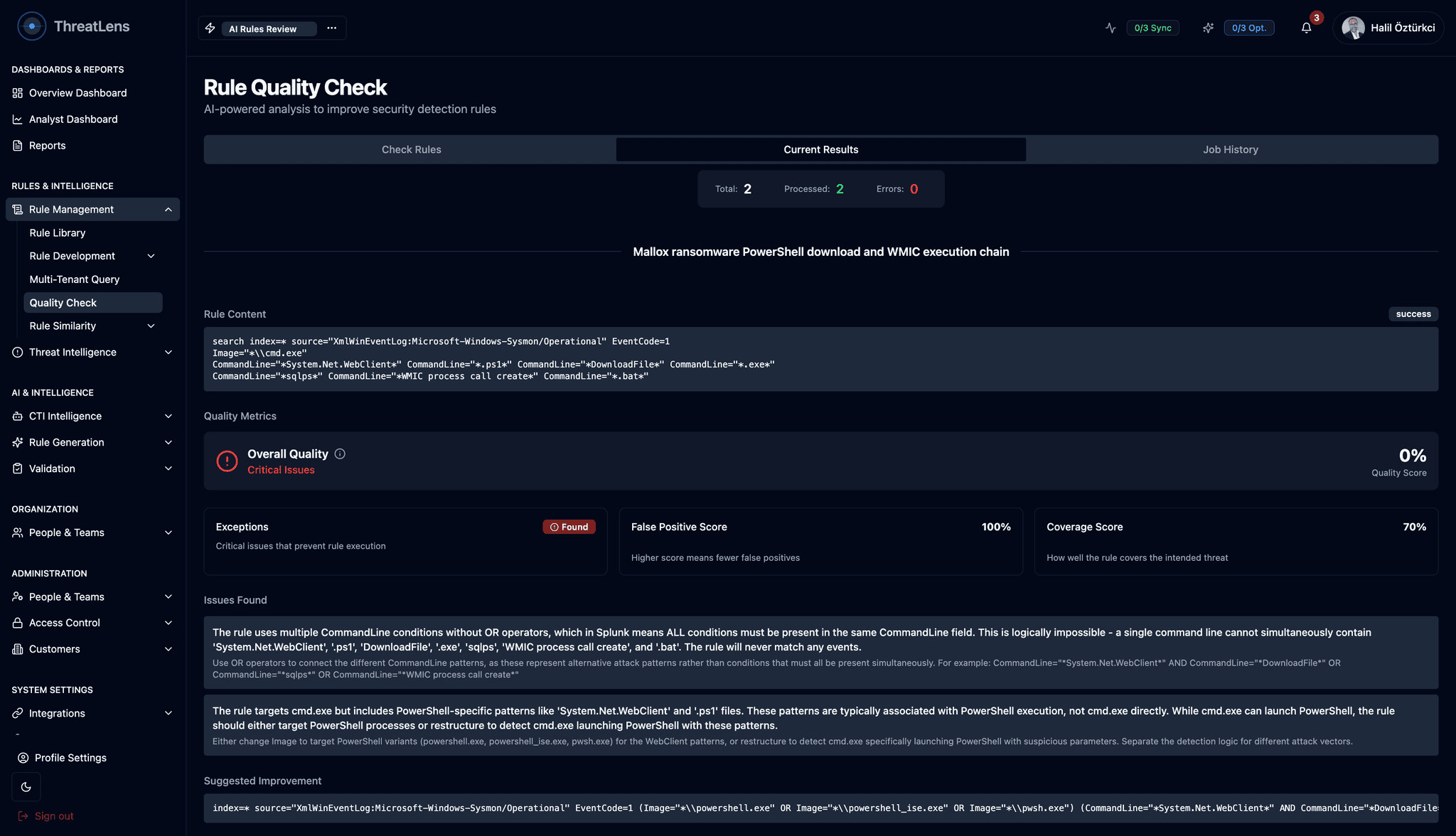Click the Suggested Improvement code box
This screenshot has width=1456, height=836.
820,808
